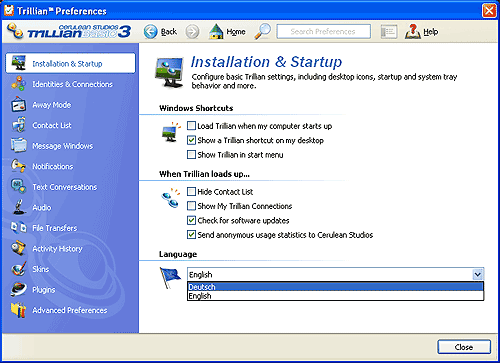Open the Plugins label in sidebar
Viewport: 500px width, 363px height.
[44, 290]
